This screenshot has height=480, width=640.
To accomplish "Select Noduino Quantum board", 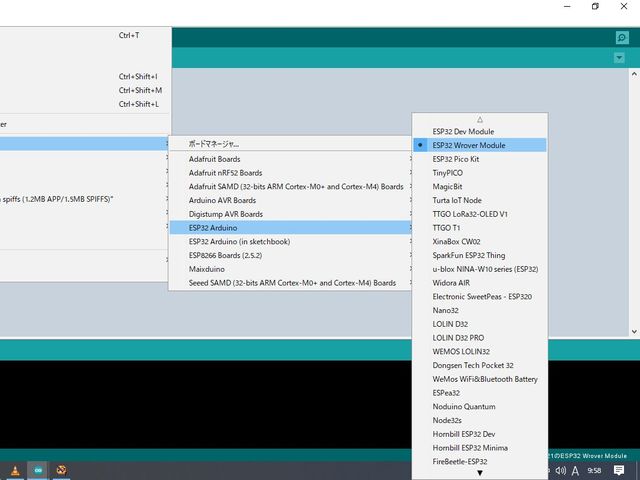I will 480,407.
